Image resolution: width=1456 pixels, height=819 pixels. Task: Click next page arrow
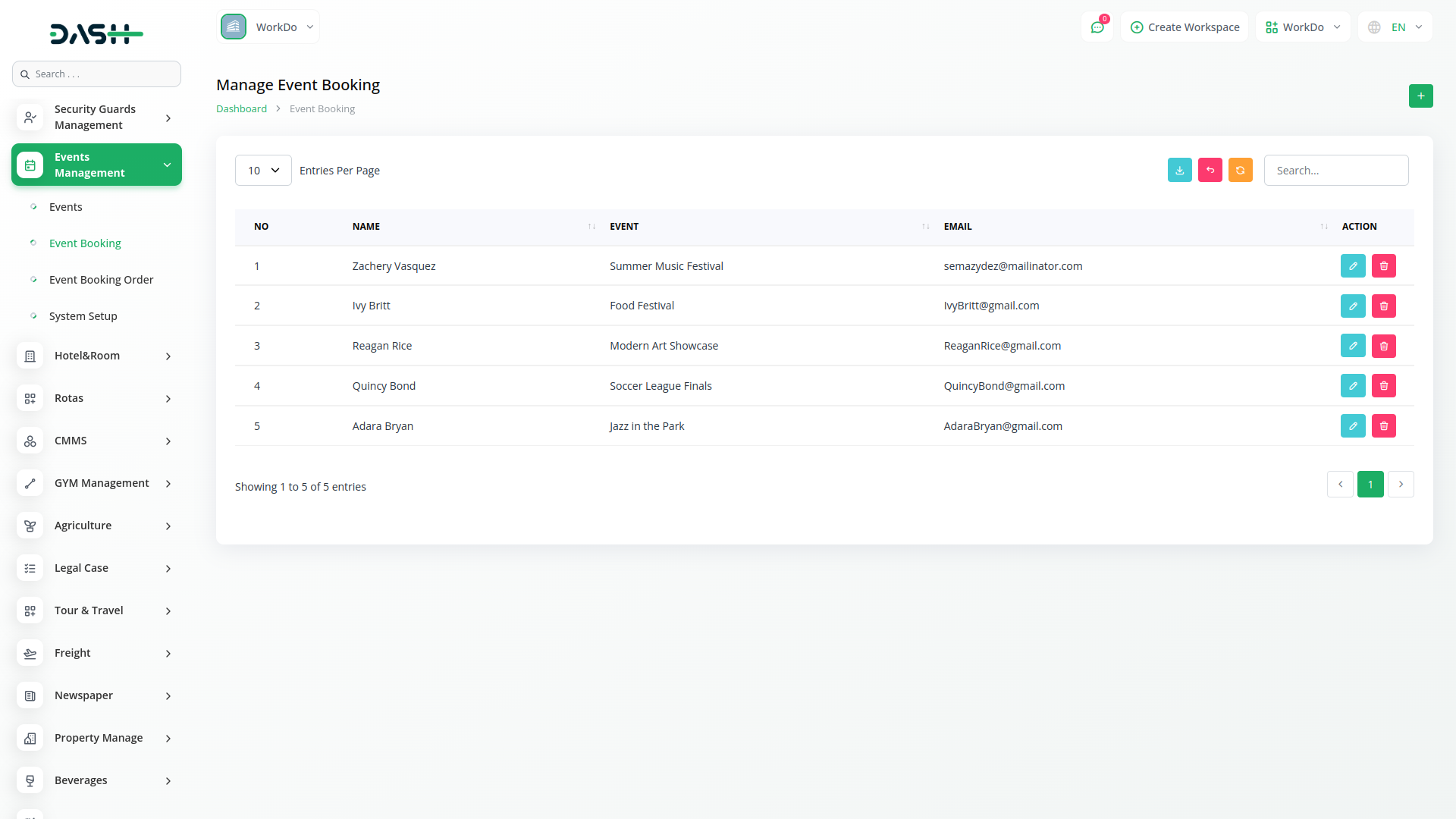(x=1401, y=485)
